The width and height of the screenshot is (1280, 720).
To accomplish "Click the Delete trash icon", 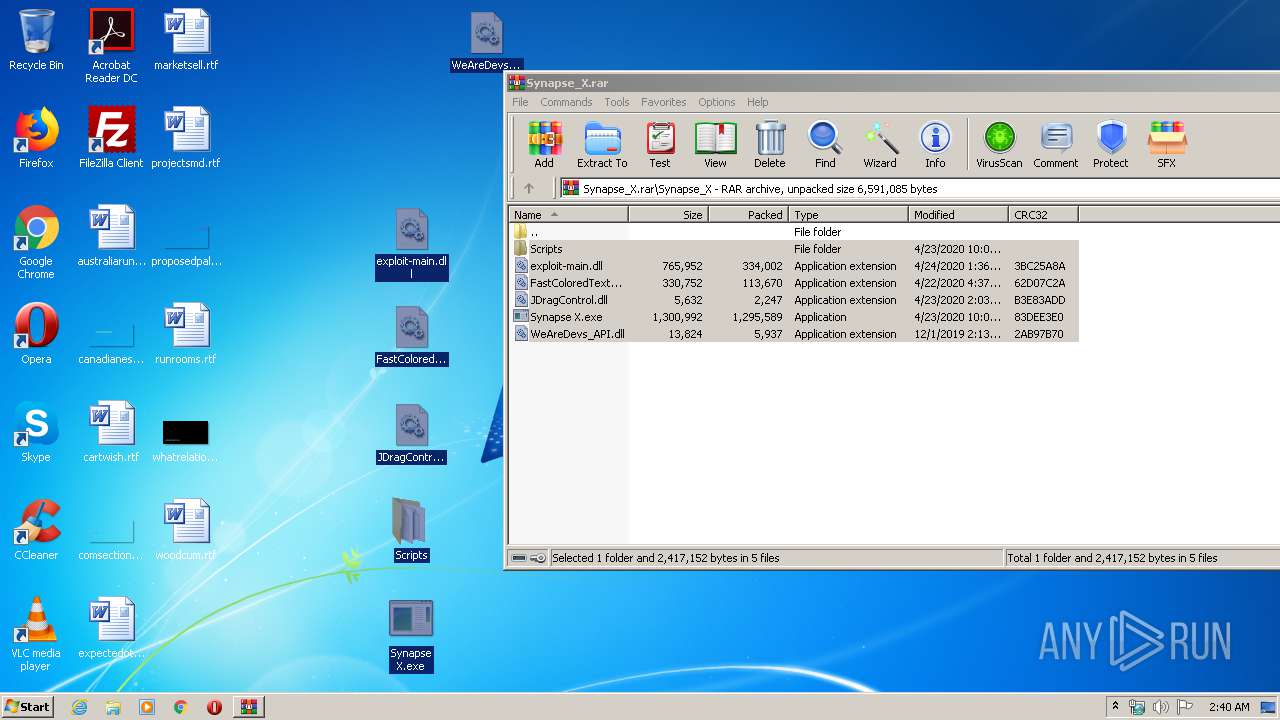I will tap(769, 145).
